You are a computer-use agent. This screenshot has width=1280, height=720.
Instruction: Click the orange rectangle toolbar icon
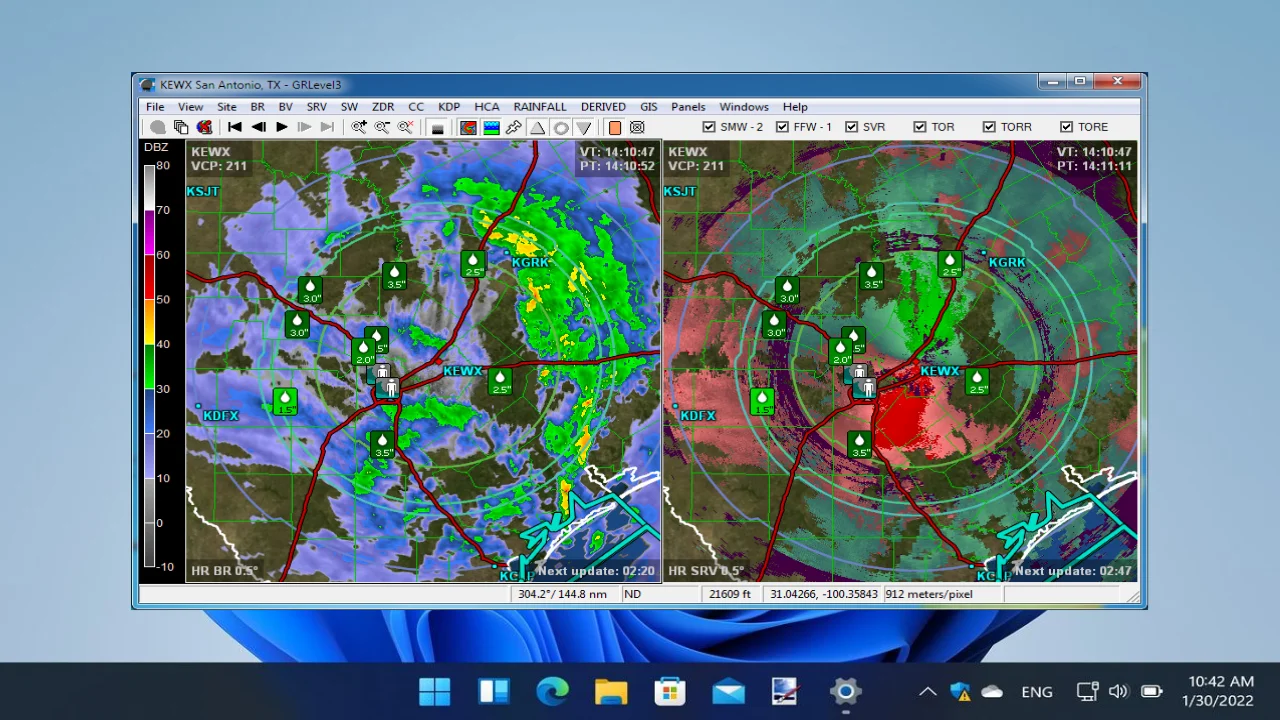615,127
